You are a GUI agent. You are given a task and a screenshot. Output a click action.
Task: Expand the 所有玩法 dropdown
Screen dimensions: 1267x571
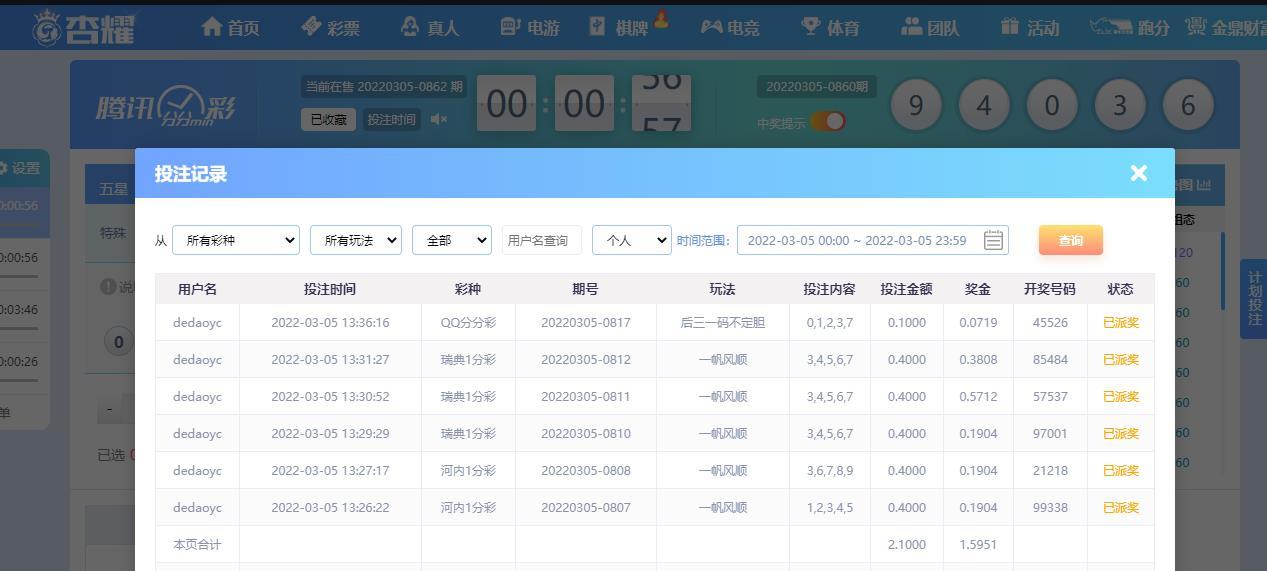tap(356, 240)
